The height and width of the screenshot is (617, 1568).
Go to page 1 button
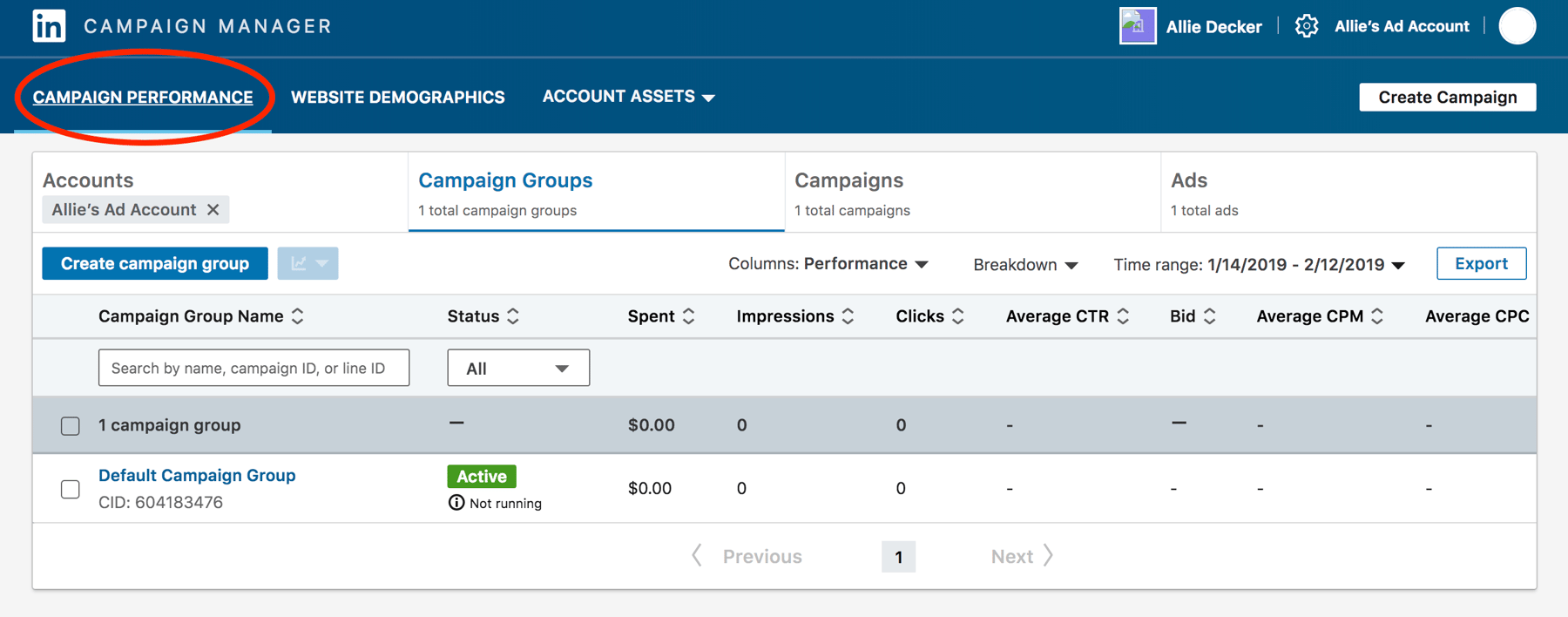point(898,556)
